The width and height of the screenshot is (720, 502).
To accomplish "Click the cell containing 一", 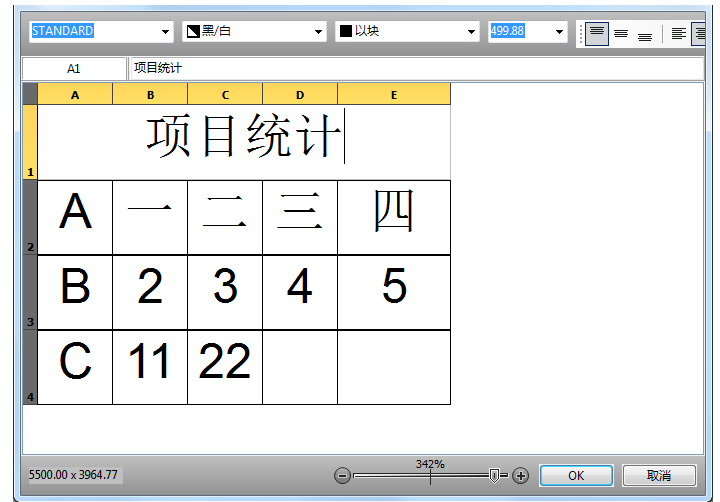I will click(150, 217).
